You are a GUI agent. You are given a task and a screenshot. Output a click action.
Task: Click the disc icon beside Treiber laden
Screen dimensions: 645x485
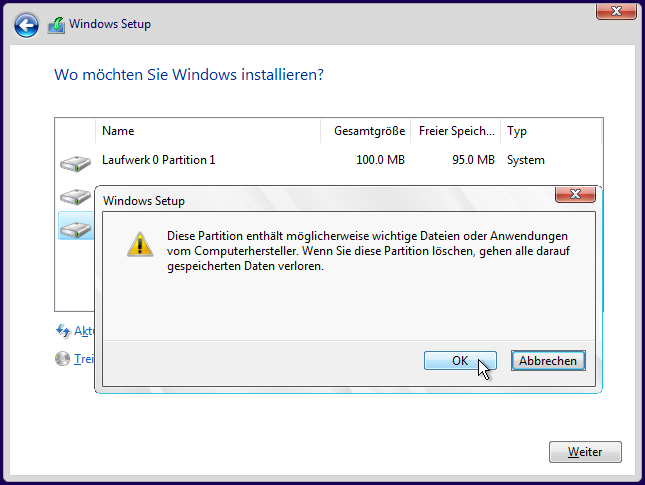[63, 359]
